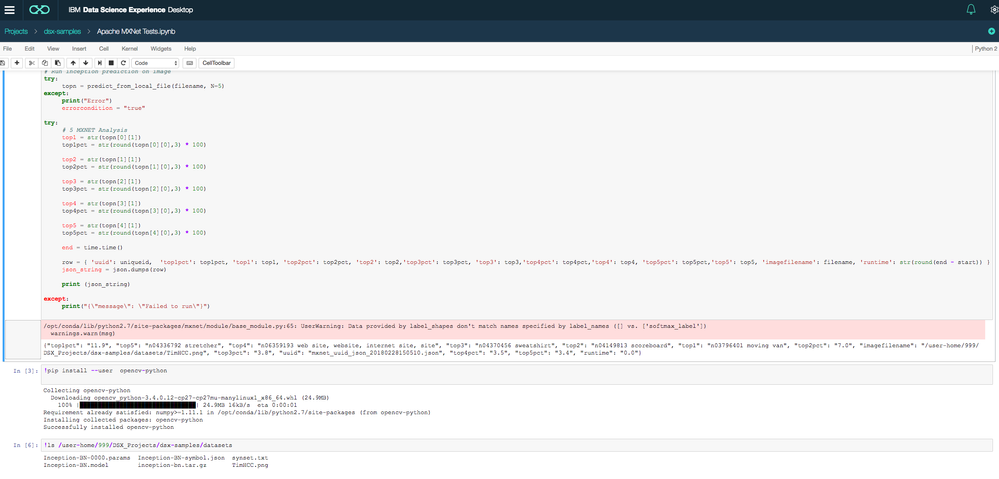
Task: Click the In [3] prompt
Action: tap(25, 370)
